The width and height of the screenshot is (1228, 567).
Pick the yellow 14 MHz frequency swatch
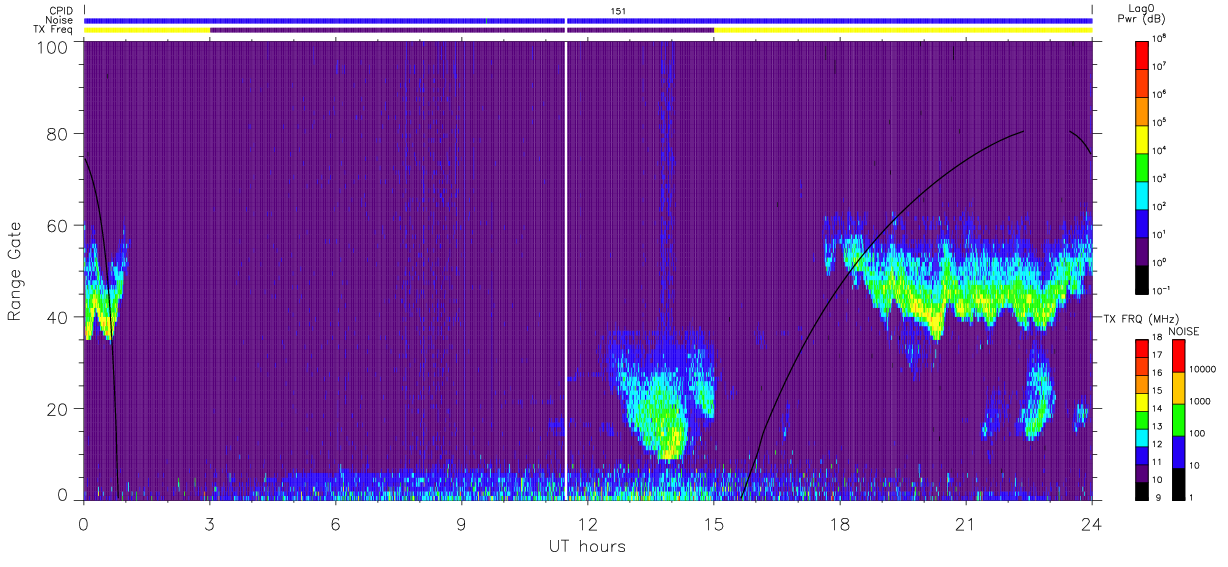(1142, 402)
